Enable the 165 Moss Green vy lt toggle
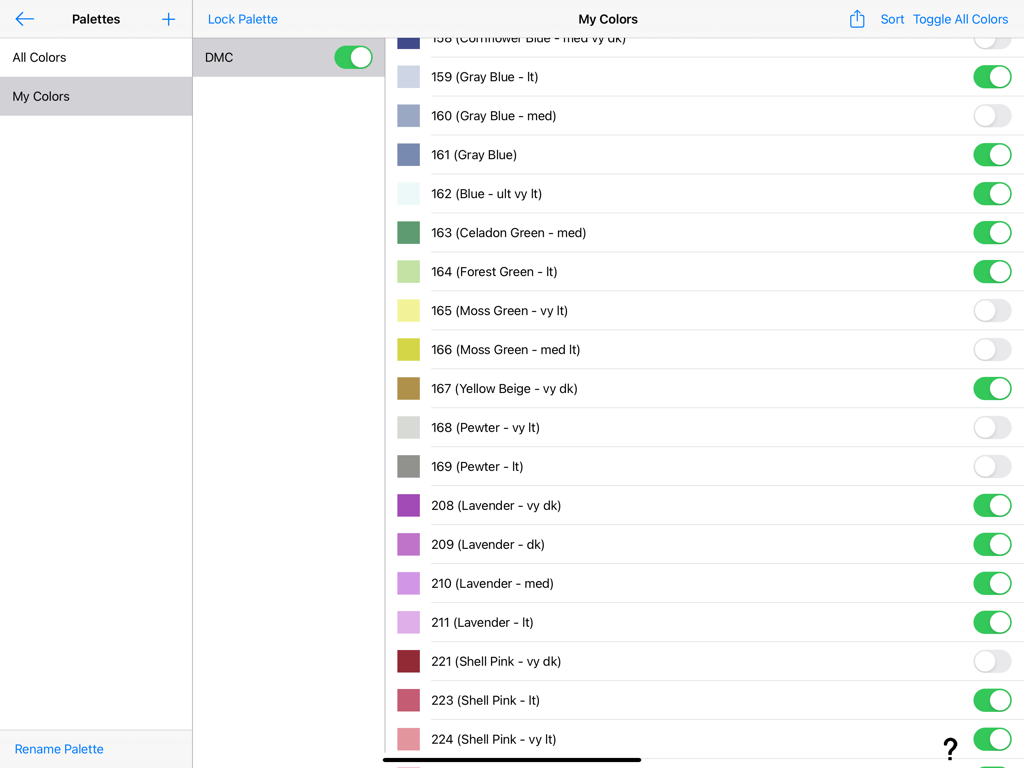This screenshot has height=768, width=1024. click(x=992, y=310)
